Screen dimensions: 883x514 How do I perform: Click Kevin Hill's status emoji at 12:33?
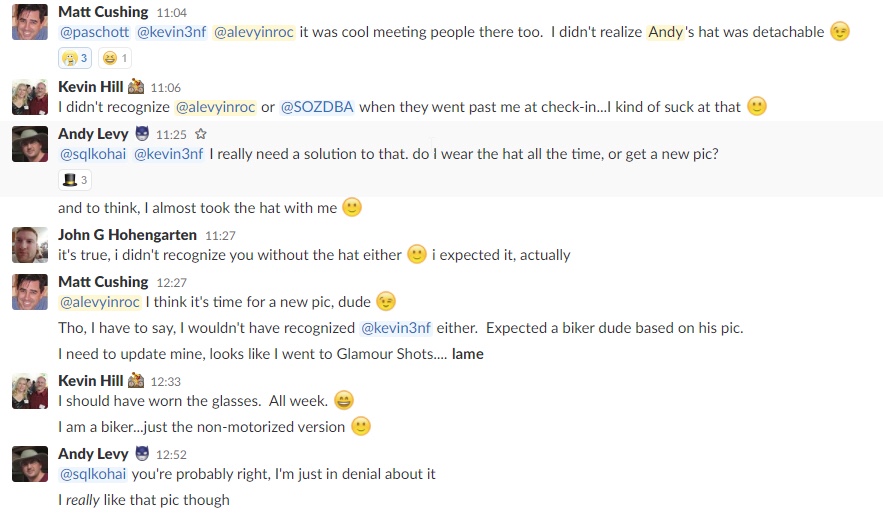pyautogui.click(x=136, y=381)
